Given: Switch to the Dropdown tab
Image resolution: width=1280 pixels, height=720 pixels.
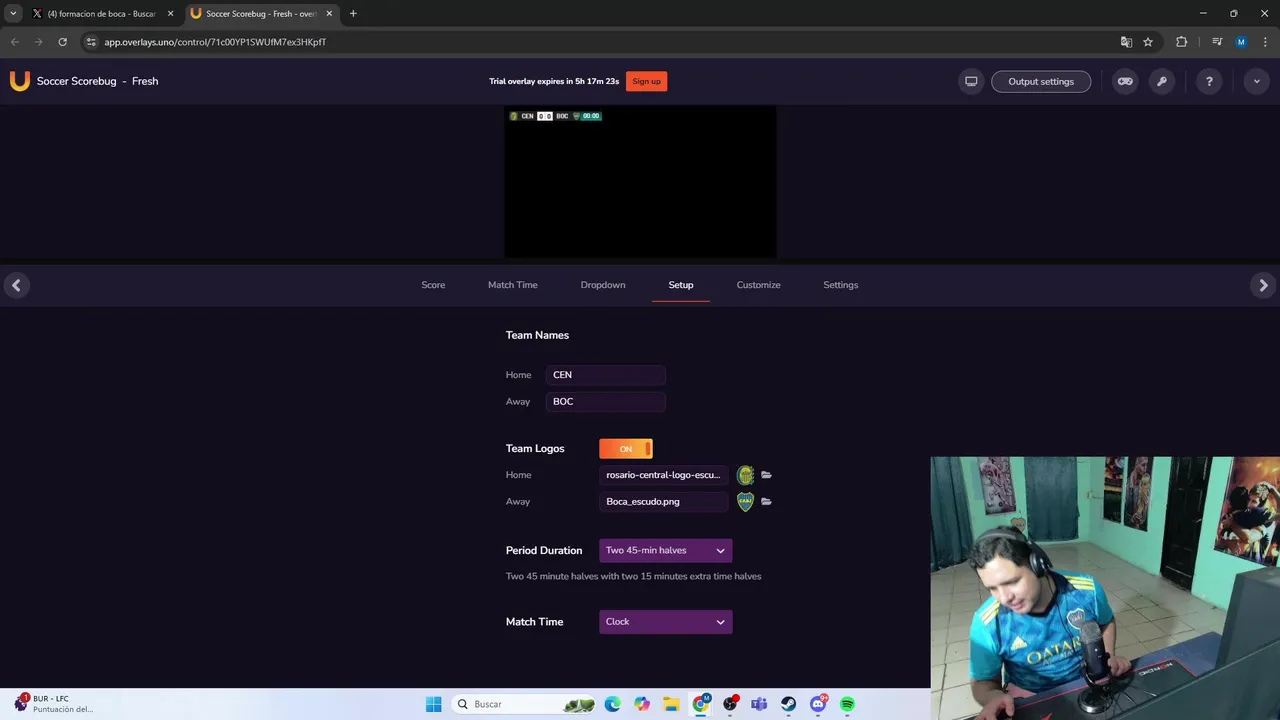Looking at the screenshot, I should (x=603, y=285).
